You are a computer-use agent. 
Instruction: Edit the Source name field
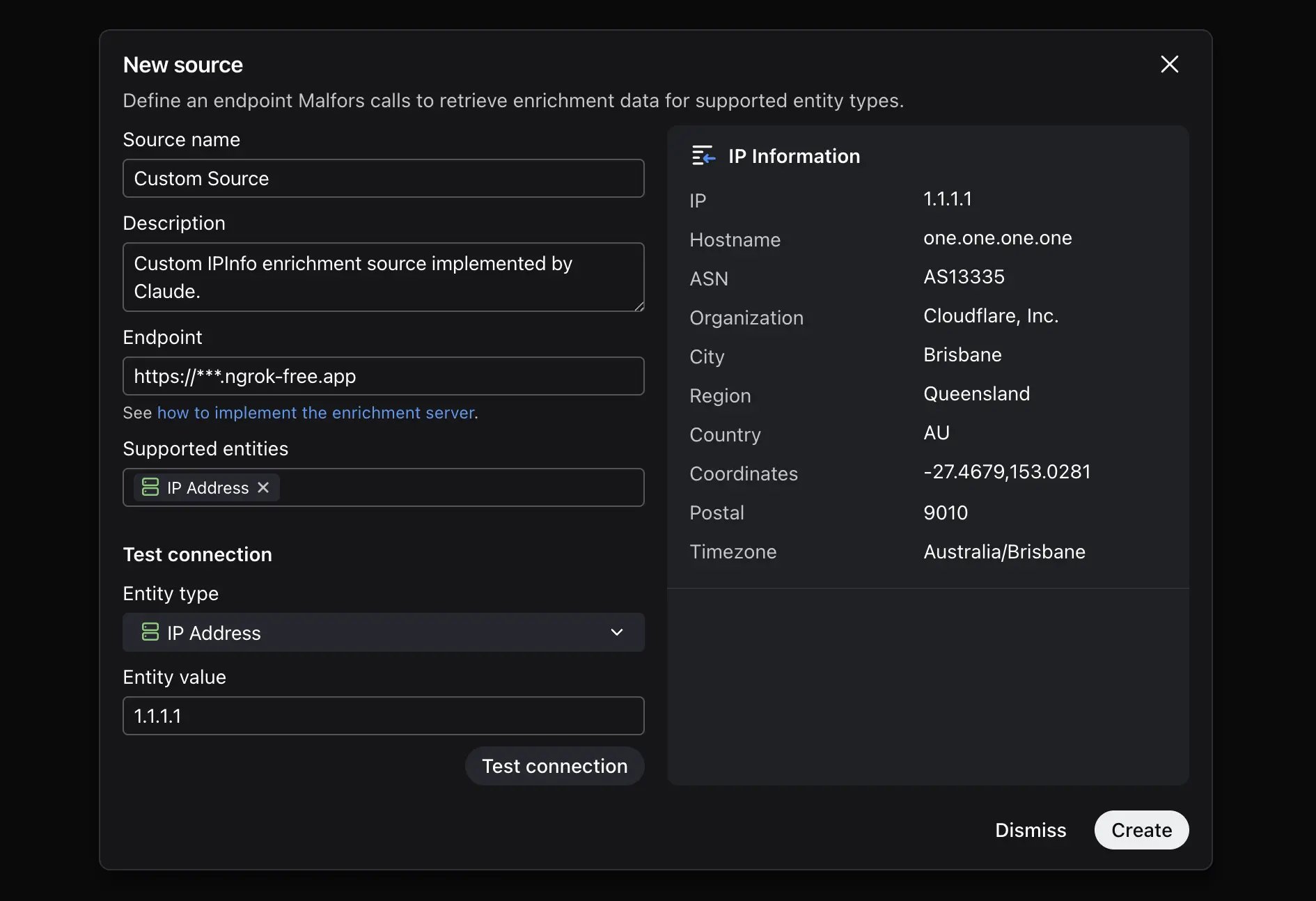(x=383, y=178)
